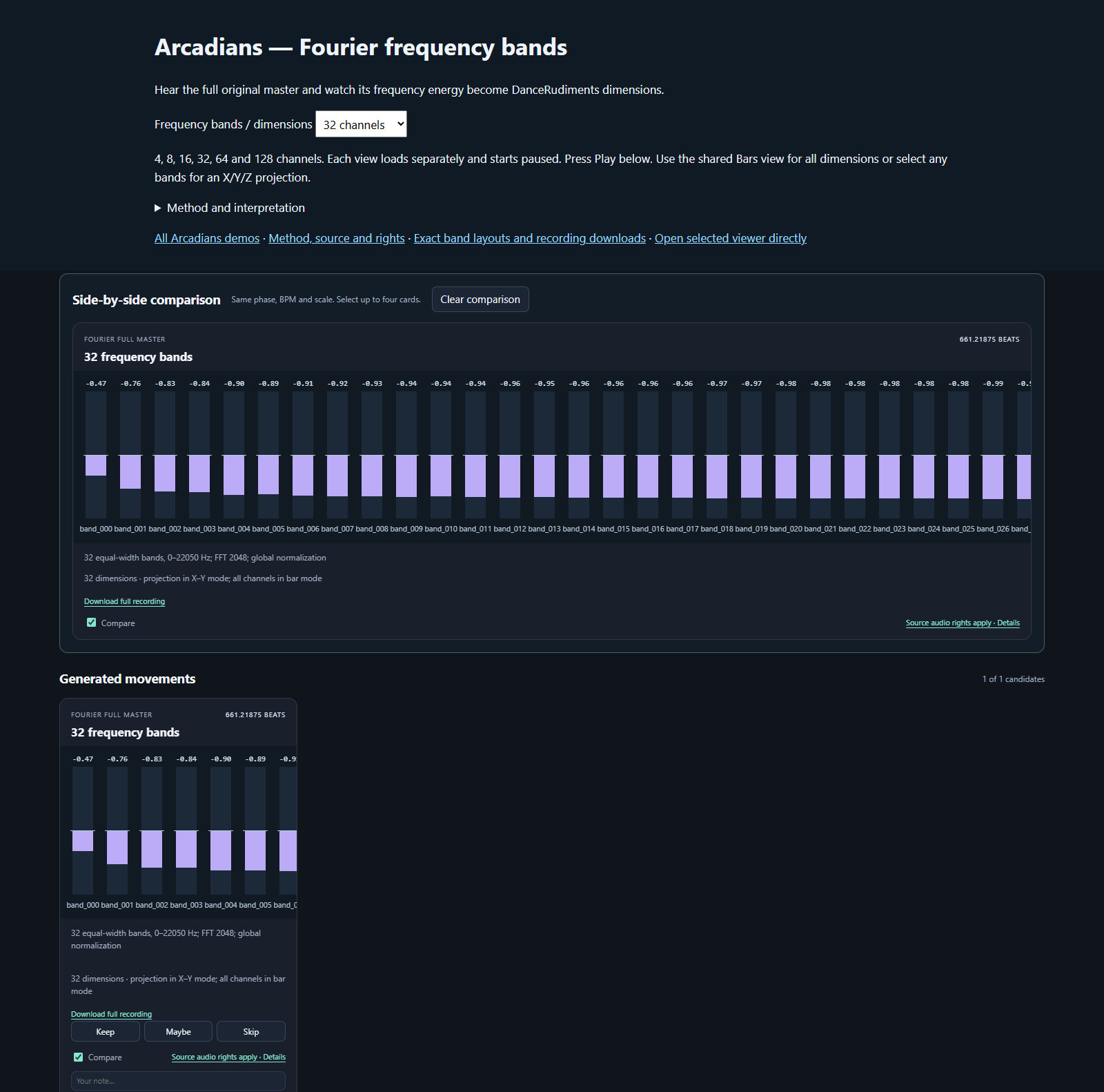Viewport: 1104px width, 1092px height.
Task: Focus the Your note input field
Action: 178,1081
